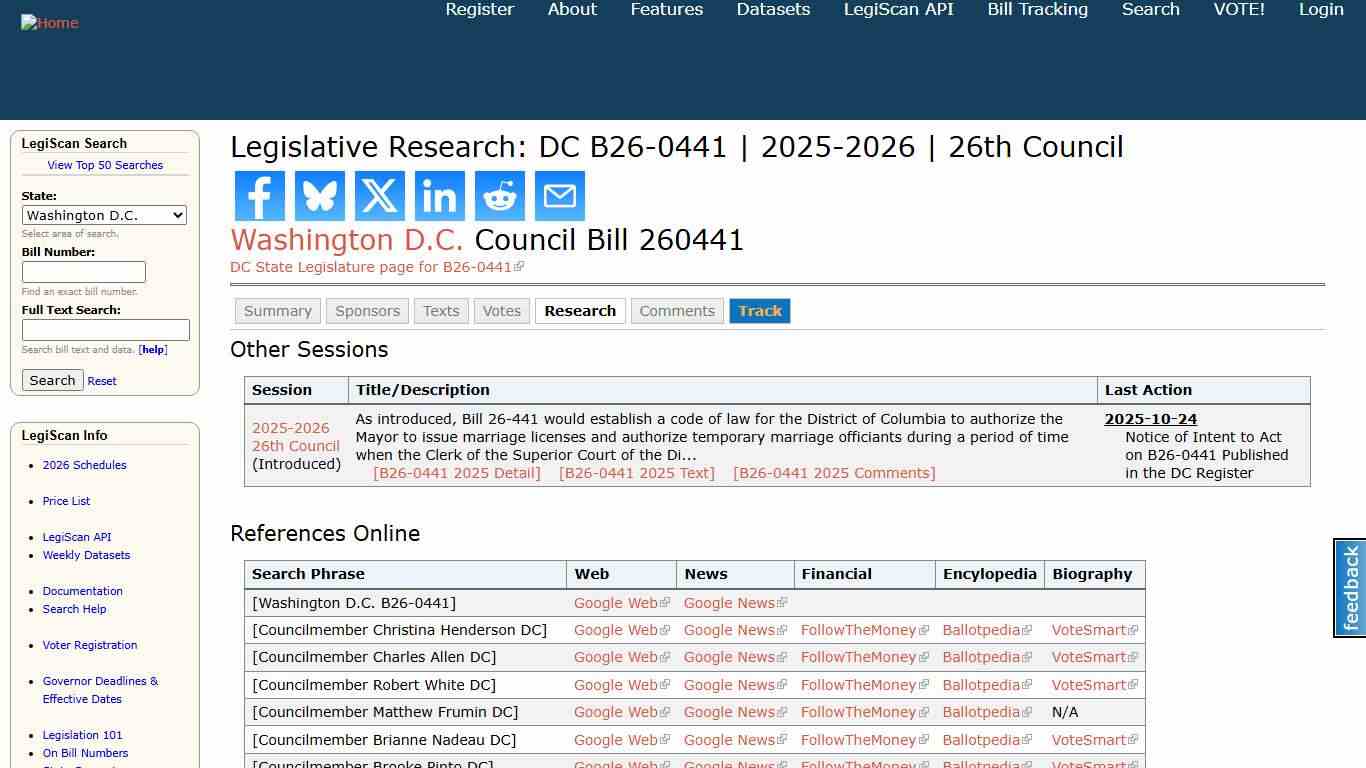Post the bill to Reddit
1366x768 pixels.
(499, 196)
